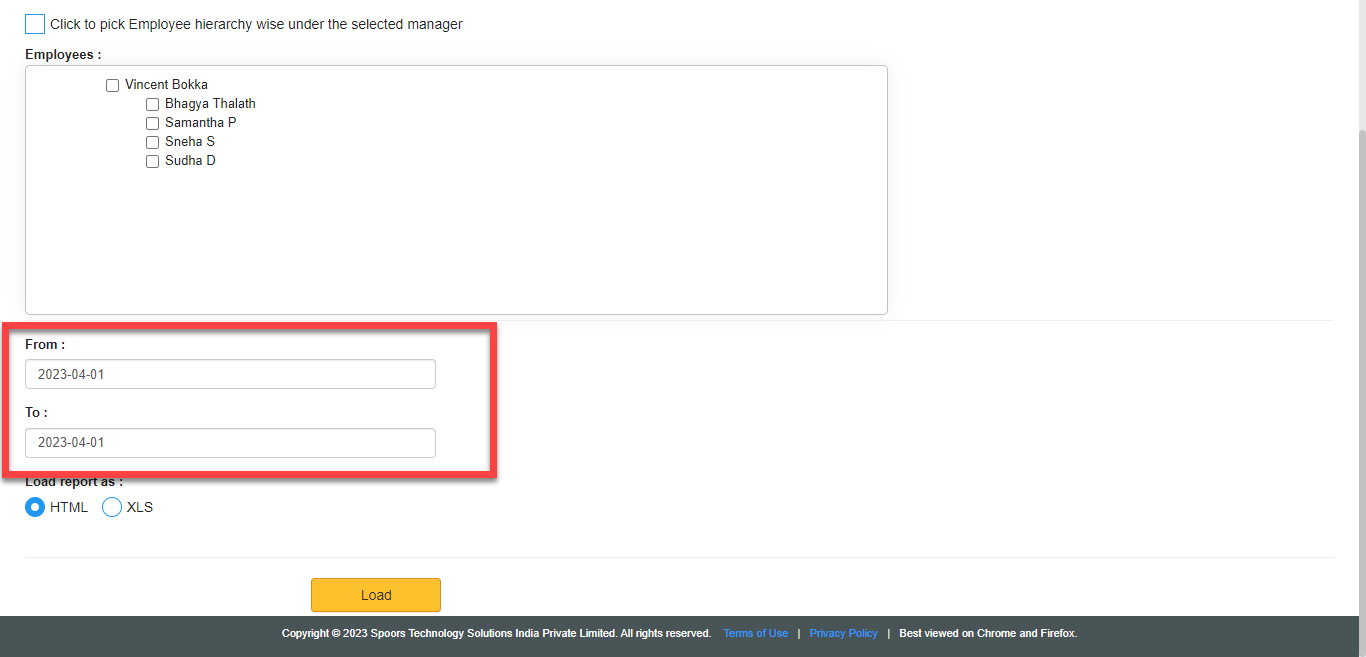Screen dimensions: 1366x657
Task: Enable the employee hierarchy wise checkbox
Action: [35, 24]
